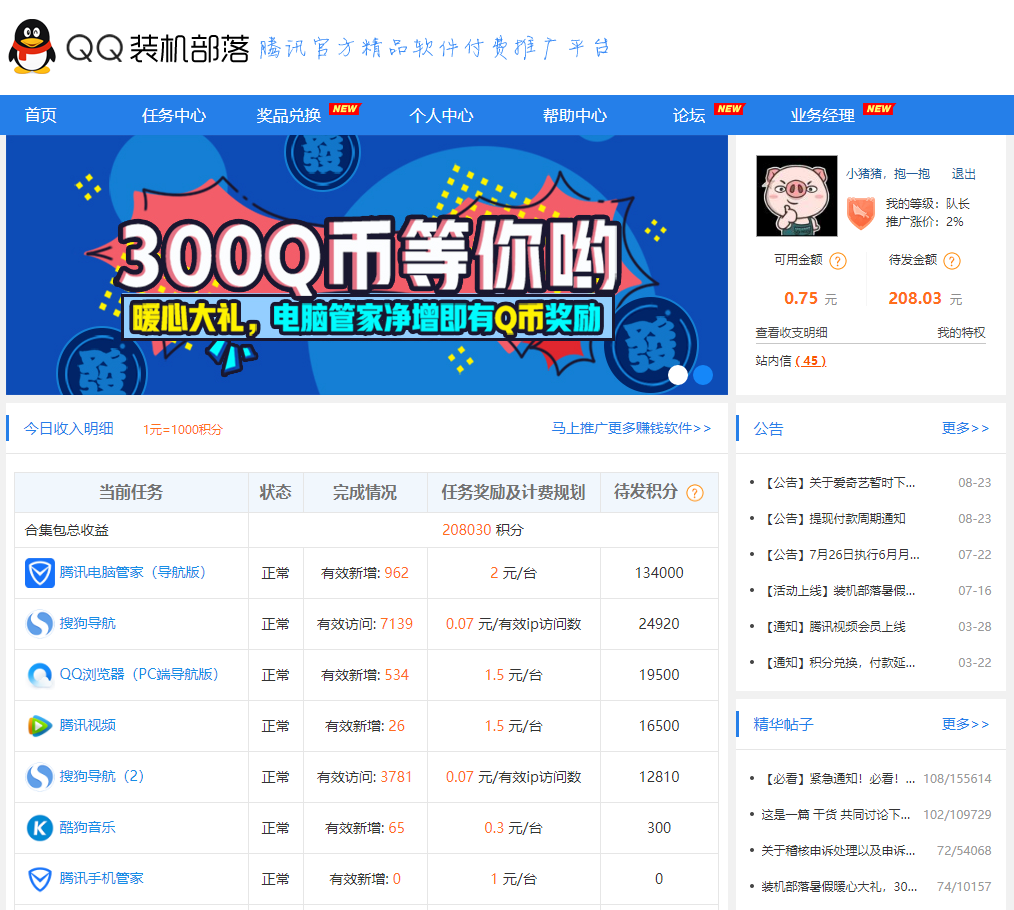Open post 装机部落暑假暖心大礼，30...
Screen dimensions: 1014x910
839,887
